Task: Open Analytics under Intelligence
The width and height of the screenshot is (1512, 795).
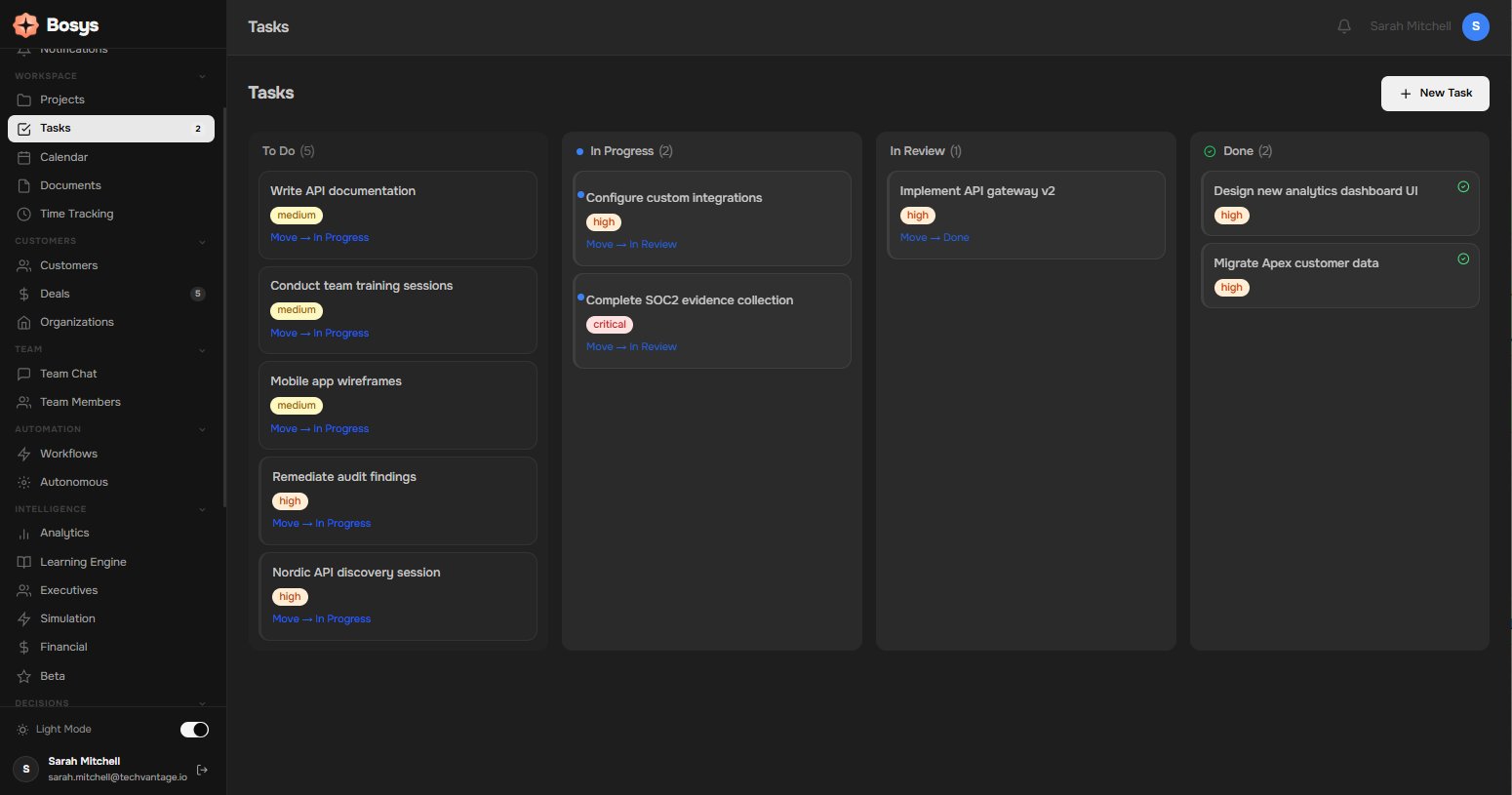Action: (64, 533)
